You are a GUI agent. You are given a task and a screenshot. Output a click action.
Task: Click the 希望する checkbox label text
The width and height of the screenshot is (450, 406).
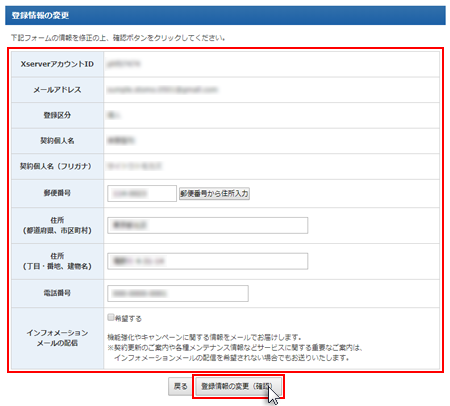pyautogui.click(x=128, y=319)
